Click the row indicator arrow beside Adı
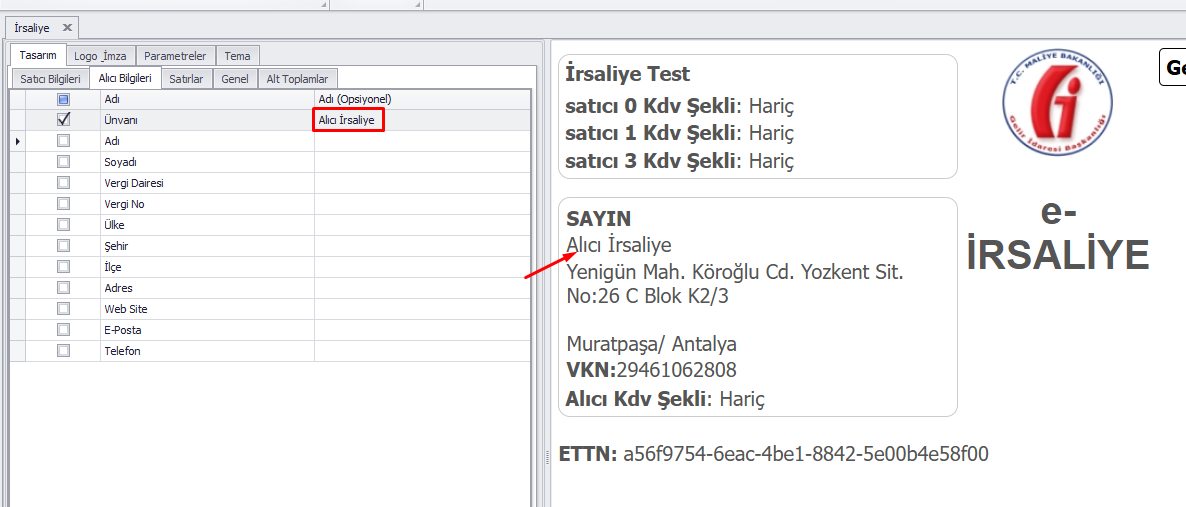The height and width of the screenshot is (507, 1186). pos(18,141)
